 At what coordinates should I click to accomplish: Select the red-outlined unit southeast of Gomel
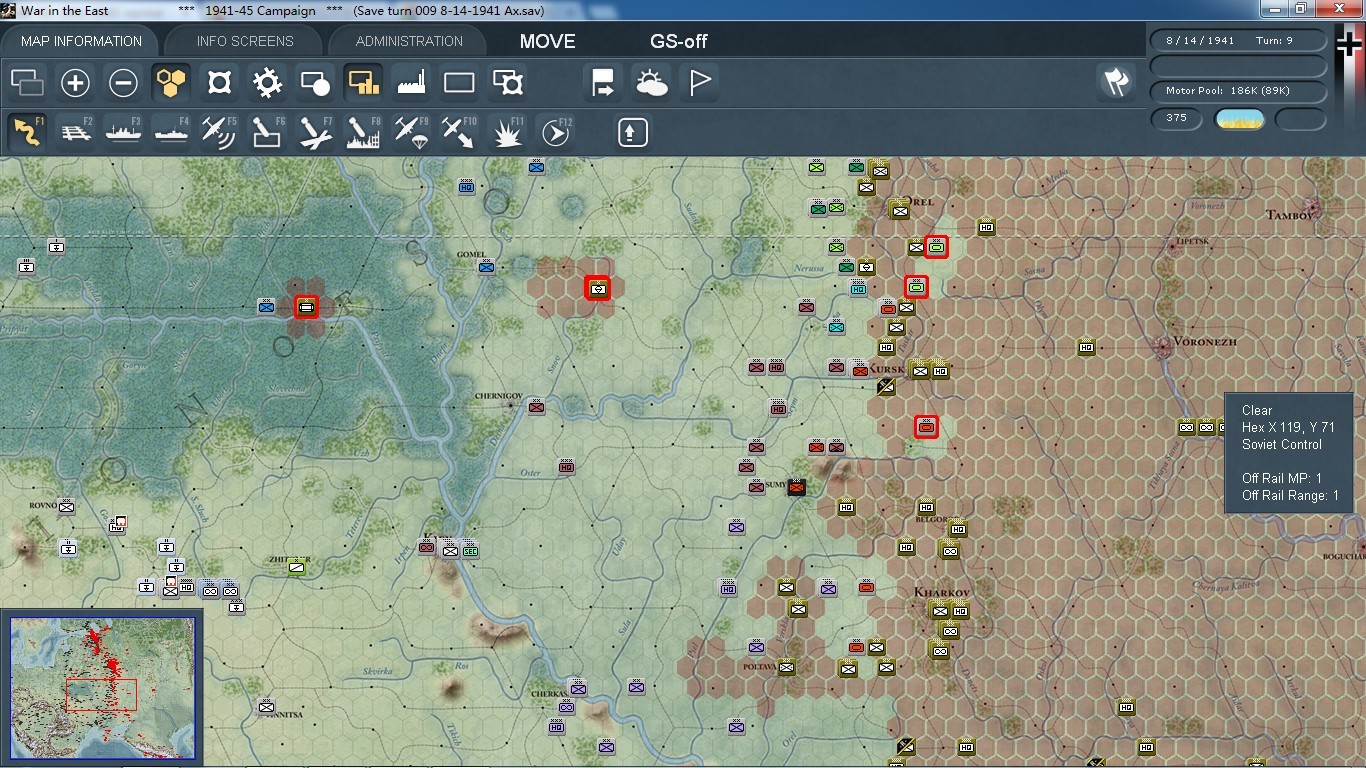pos(598,288)
